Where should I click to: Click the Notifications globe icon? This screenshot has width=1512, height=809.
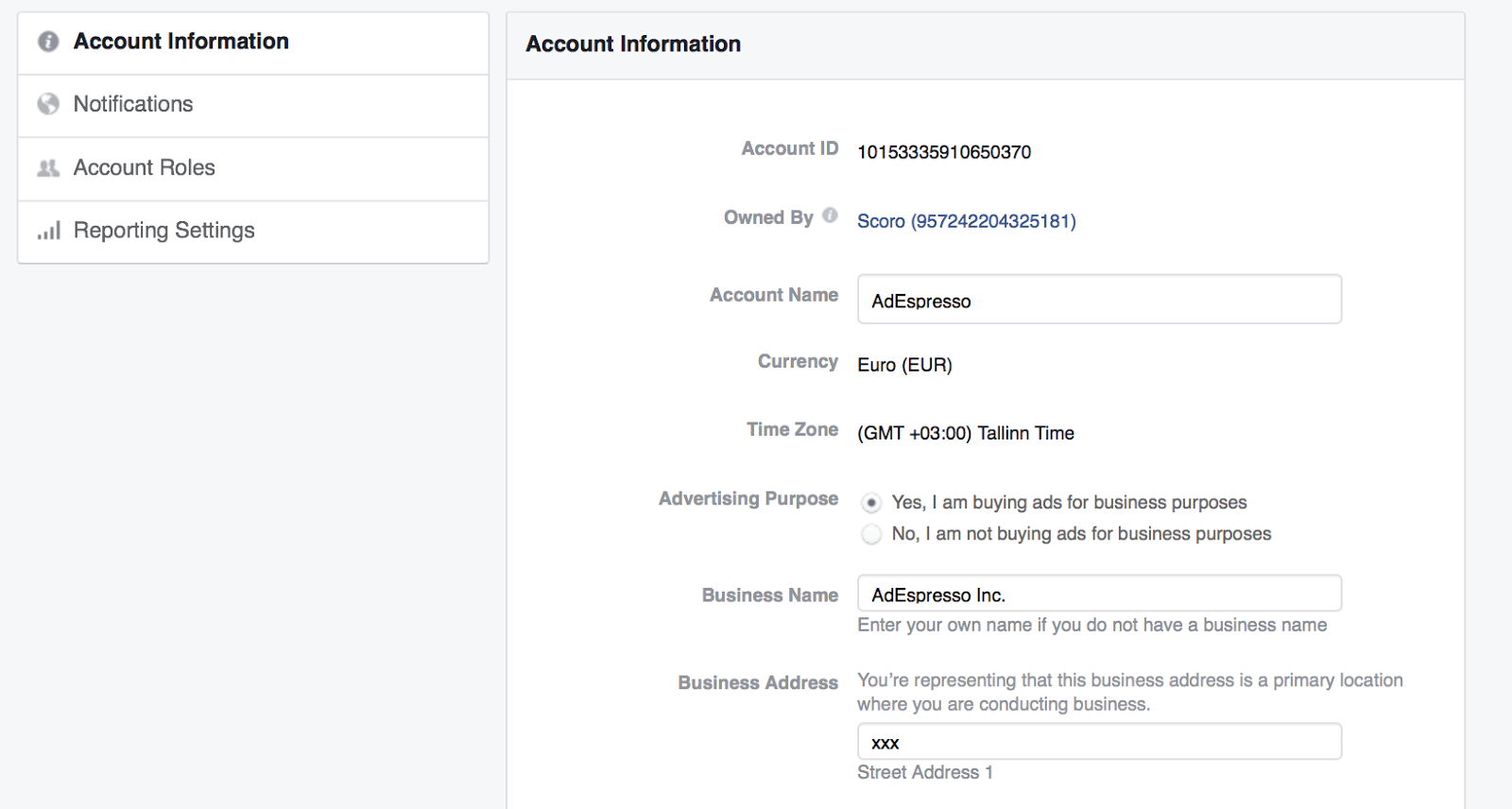tap(48, 104)
